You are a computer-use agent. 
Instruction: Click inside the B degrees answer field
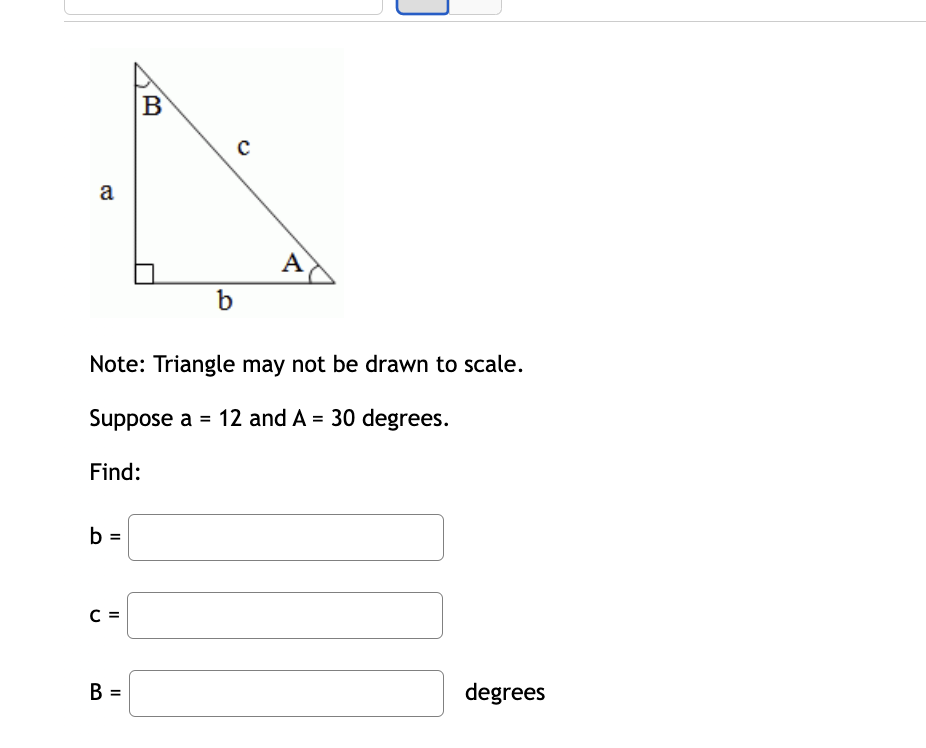(x=285, y=692)
